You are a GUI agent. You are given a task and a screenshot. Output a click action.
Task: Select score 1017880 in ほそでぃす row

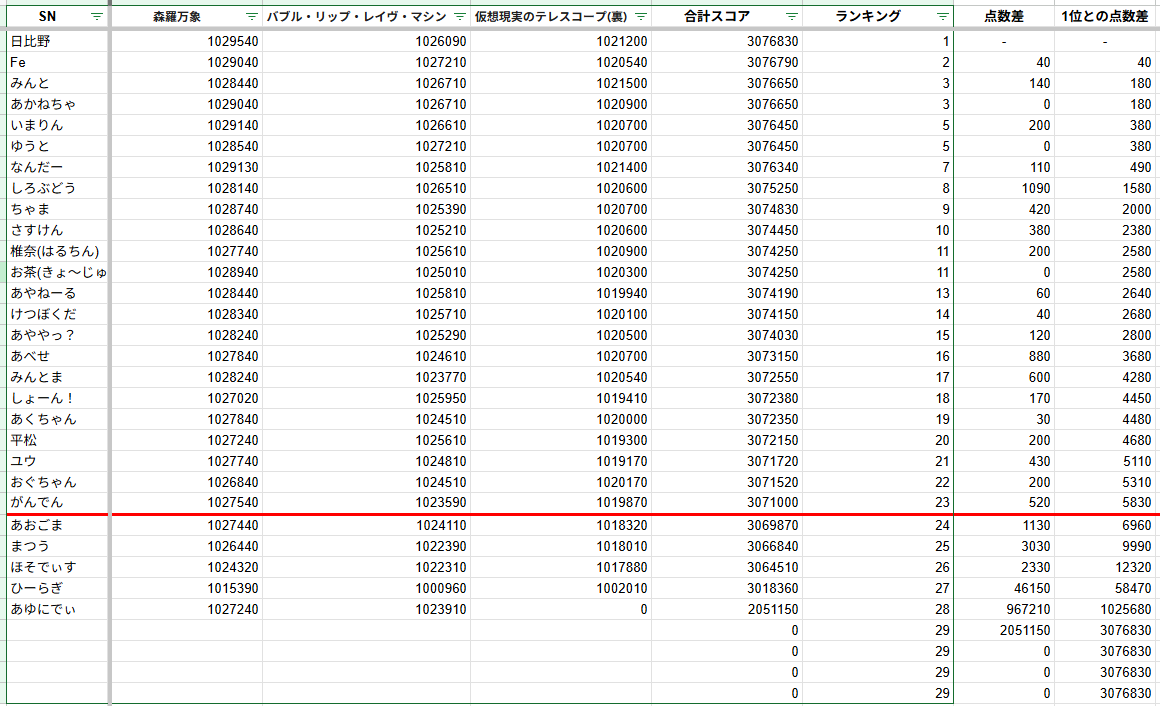(x=561, y=568)
